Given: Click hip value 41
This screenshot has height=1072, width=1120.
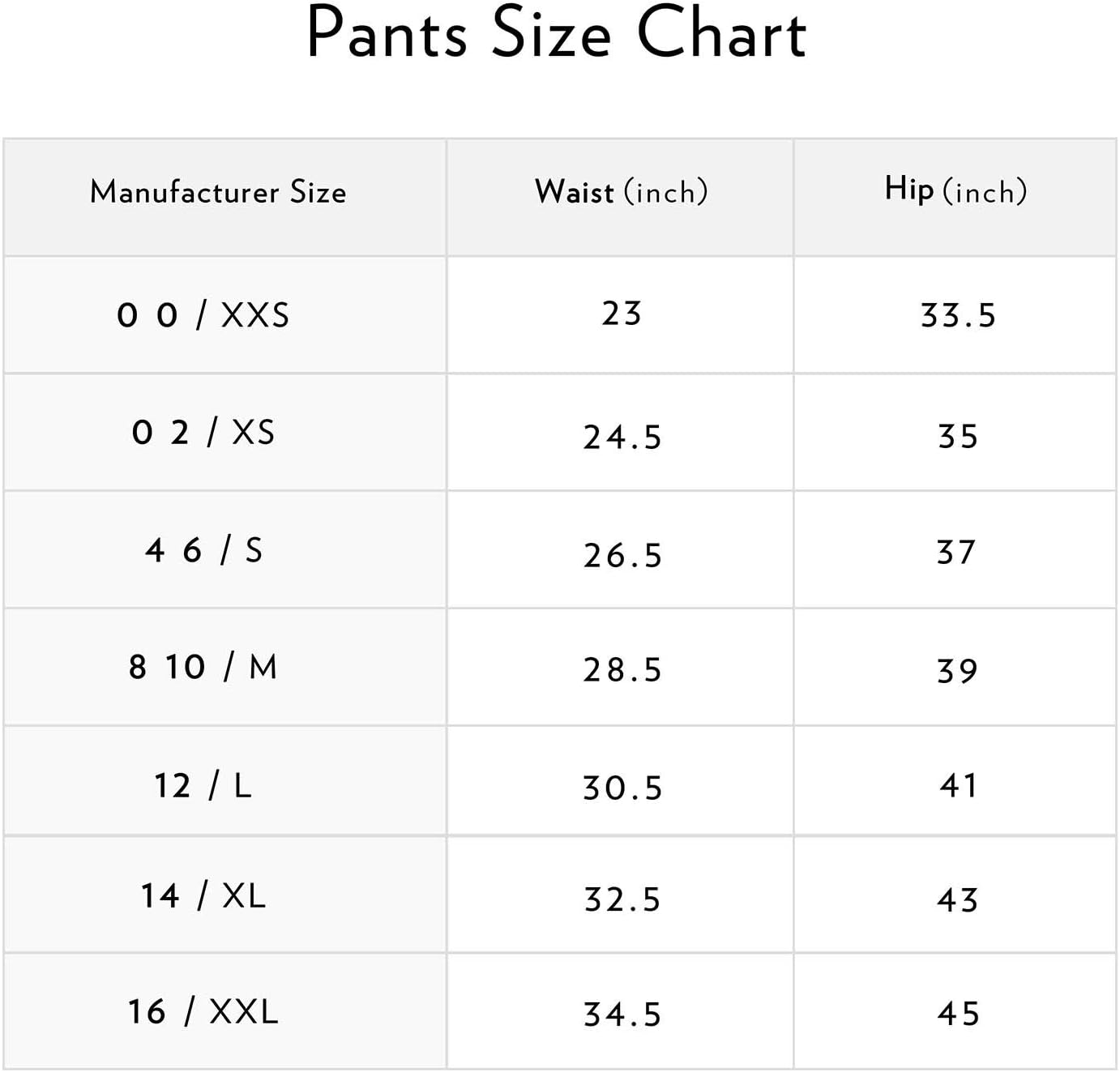Looking at the screenshot, I should pyautogui.click(x=958, y=786).
